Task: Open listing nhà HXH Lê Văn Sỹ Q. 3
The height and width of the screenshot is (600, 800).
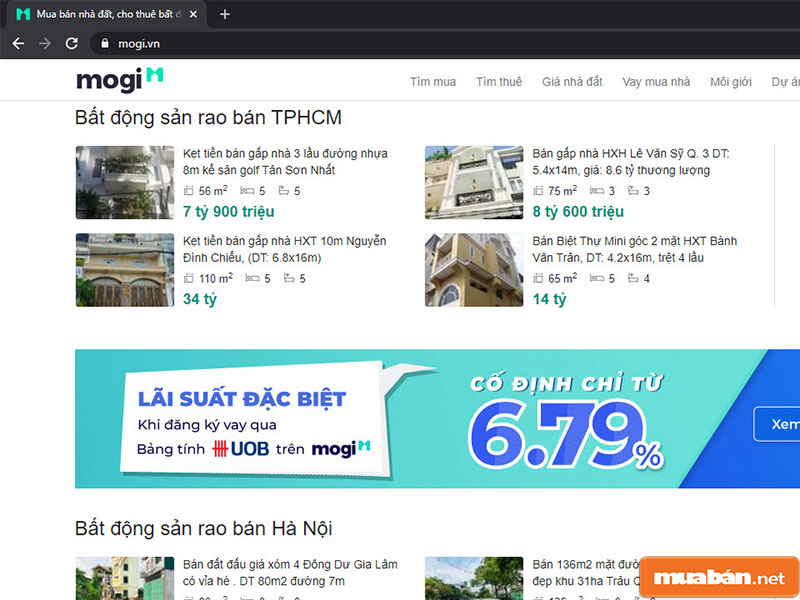Action: pos(631,162)
